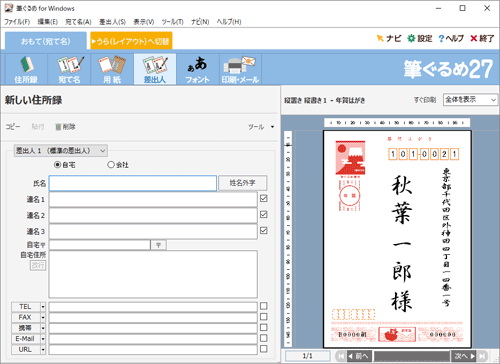Viewport: 500px width, 364px height.
Task: Enable the TEL print checkbox
Action: [x=264, y=306]
